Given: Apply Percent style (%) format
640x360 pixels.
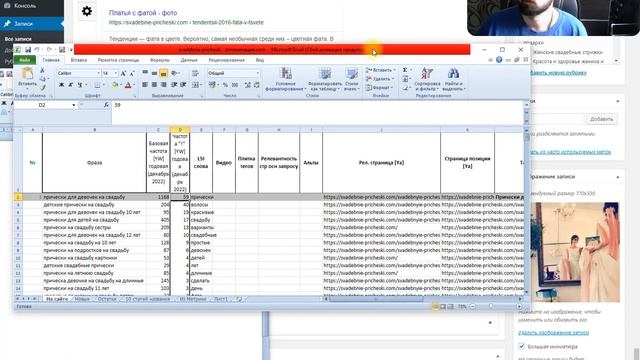Looking at the screenshot, I should point(225,85).
